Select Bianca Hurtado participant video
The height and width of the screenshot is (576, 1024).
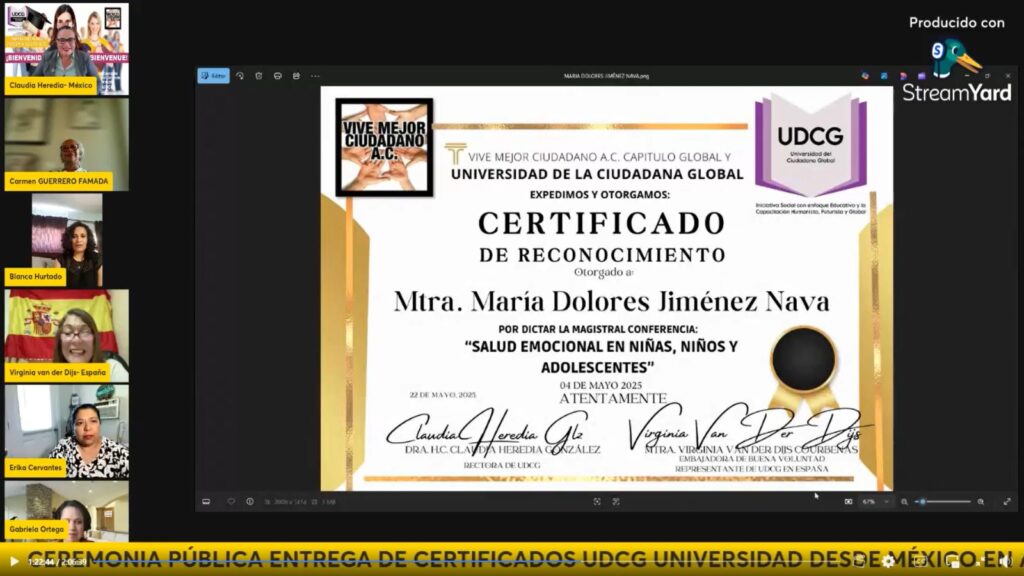point(67,240)
